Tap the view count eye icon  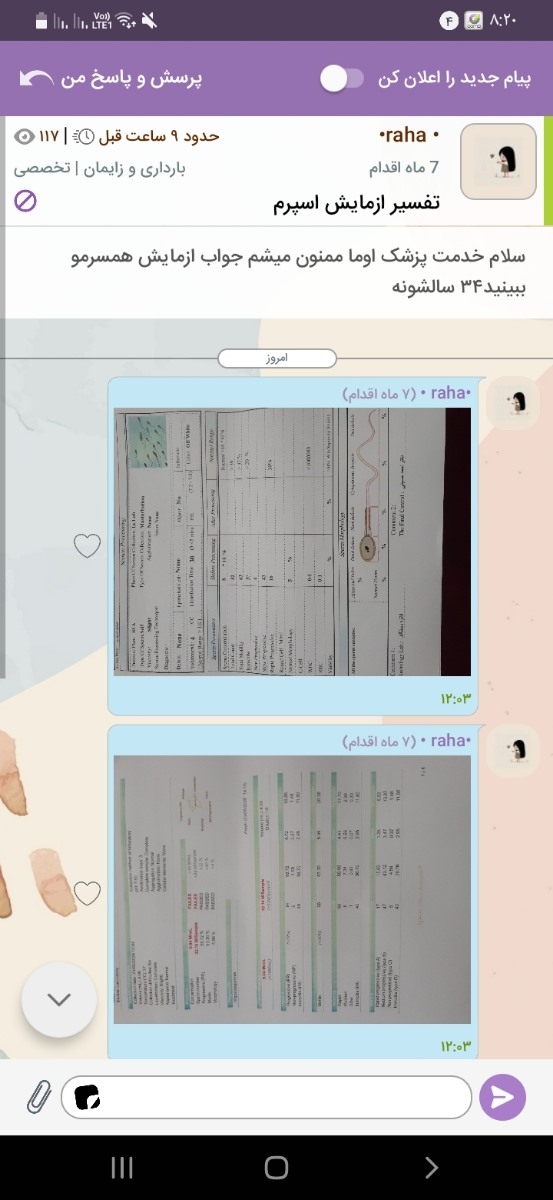[26, 136]
